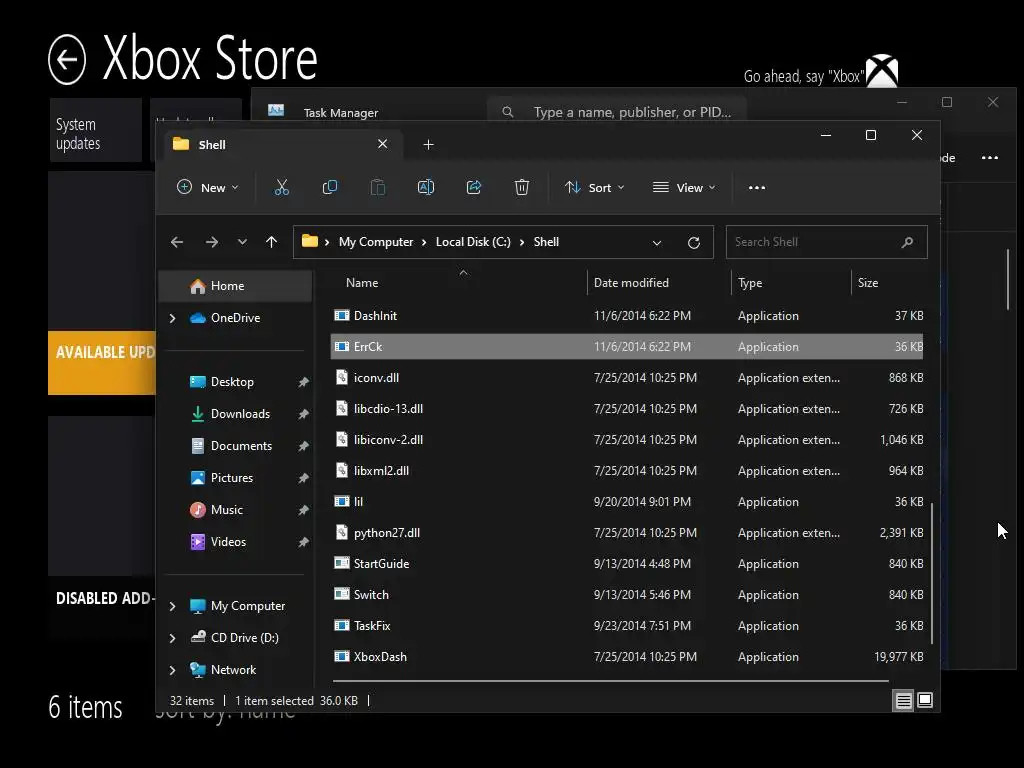
Task: Select the ErrCk file row
Action: pos(627,347)
